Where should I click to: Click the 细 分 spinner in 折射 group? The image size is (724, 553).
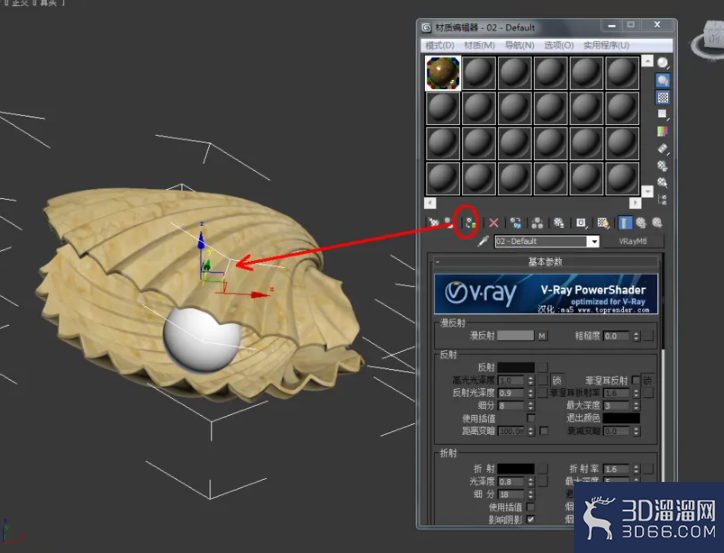[x=531, y=494]
